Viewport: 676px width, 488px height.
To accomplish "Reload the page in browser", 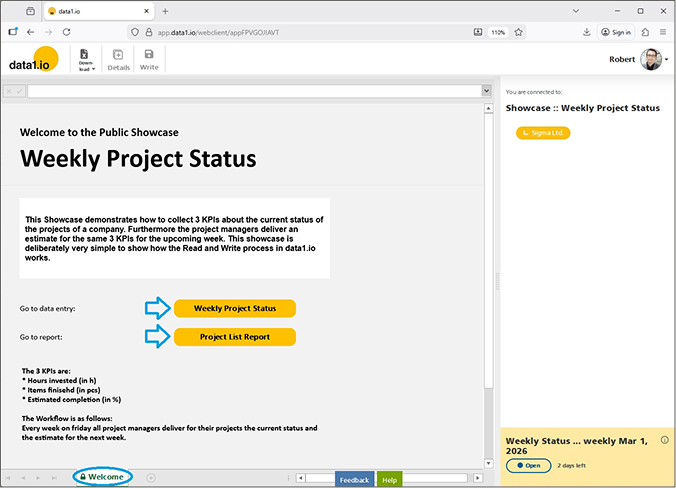I will click(x=67, y=32).
